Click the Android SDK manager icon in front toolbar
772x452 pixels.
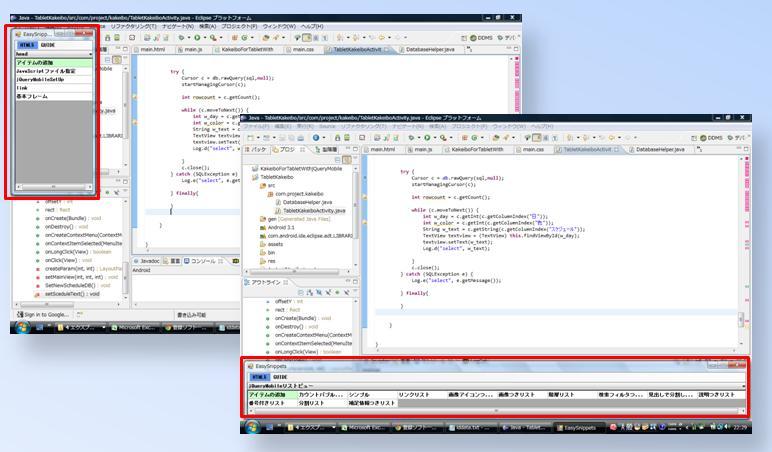click(x=338, y=138)
